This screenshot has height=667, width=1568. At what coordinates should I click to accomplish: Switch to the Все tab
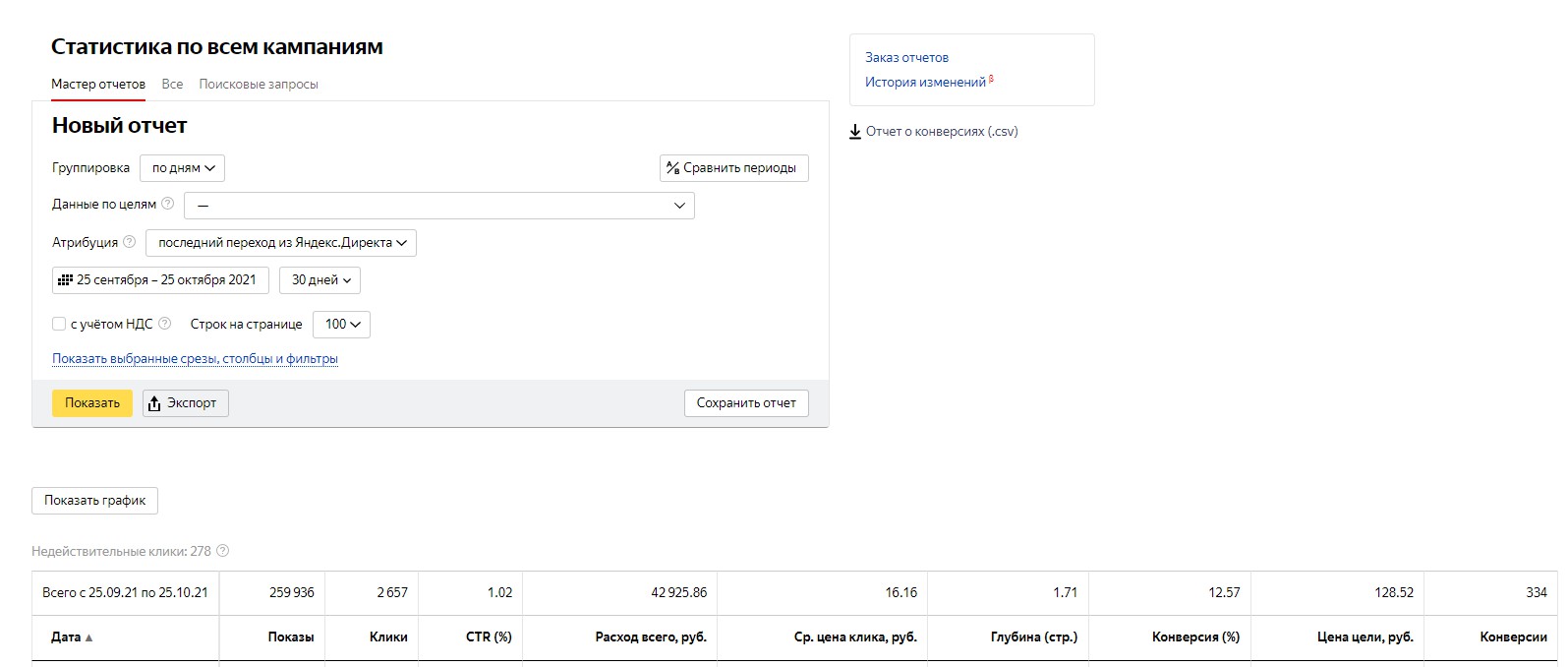(x=172, y=85)
